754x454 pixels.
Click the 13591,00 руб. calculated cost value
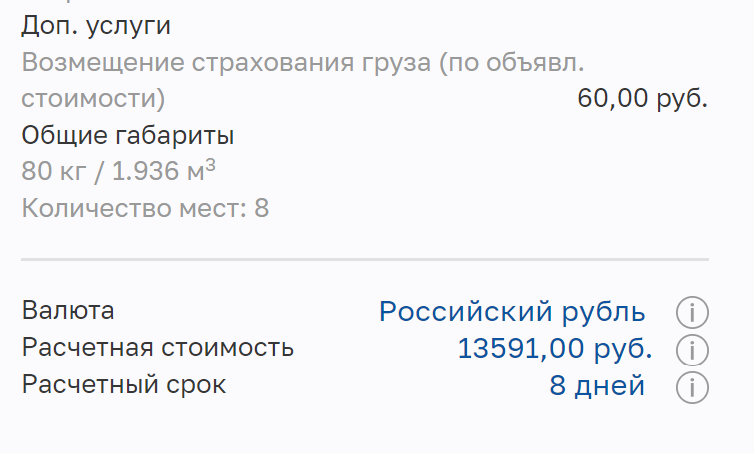tap(554, 348)
